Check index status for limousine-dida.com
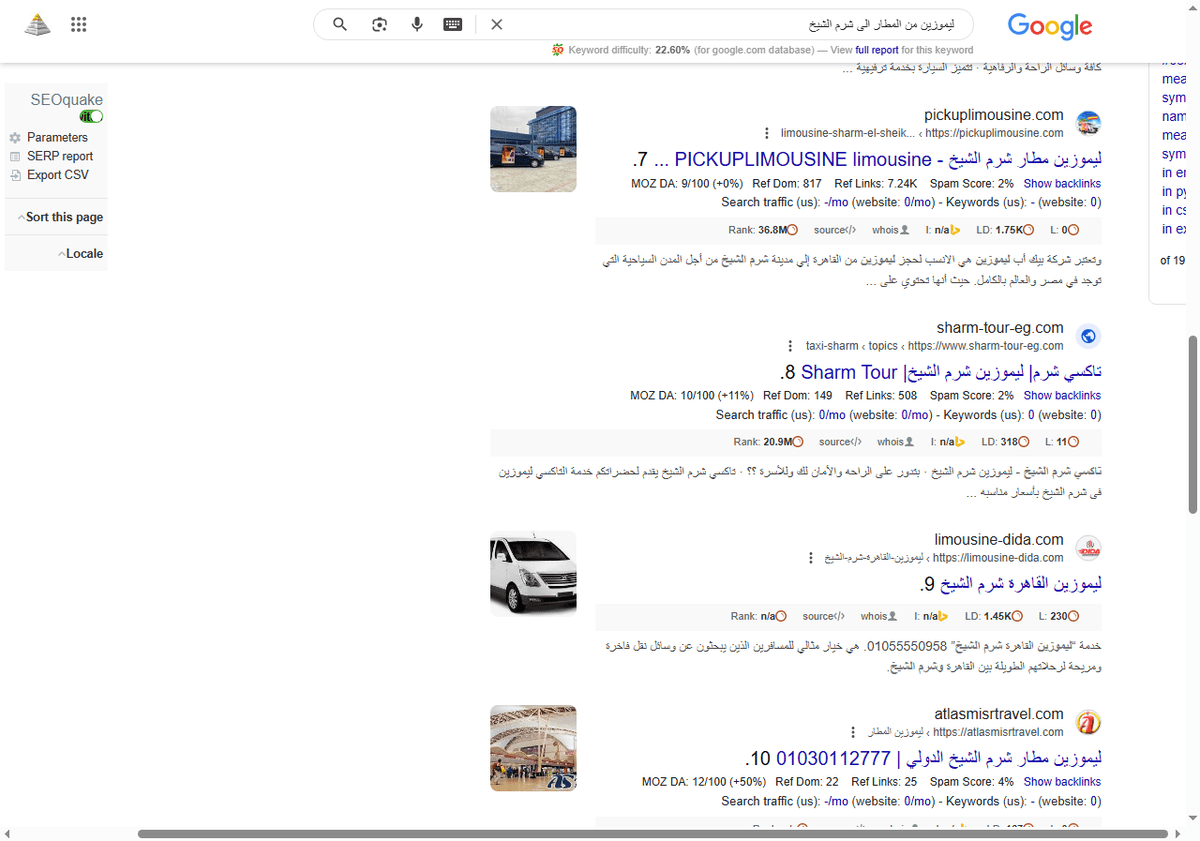 (x=931, y=616)
